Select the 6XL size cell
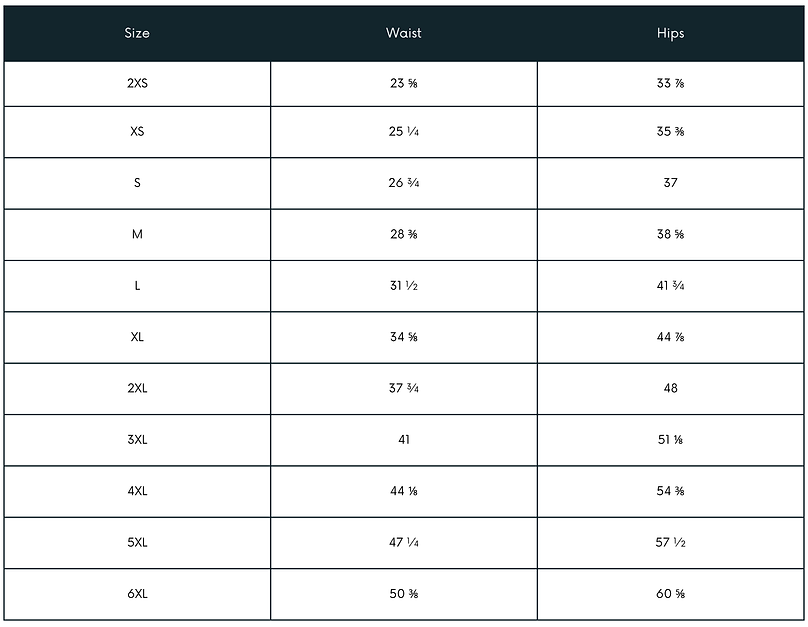The image size is (808, 627). click(x=137, y=594)
